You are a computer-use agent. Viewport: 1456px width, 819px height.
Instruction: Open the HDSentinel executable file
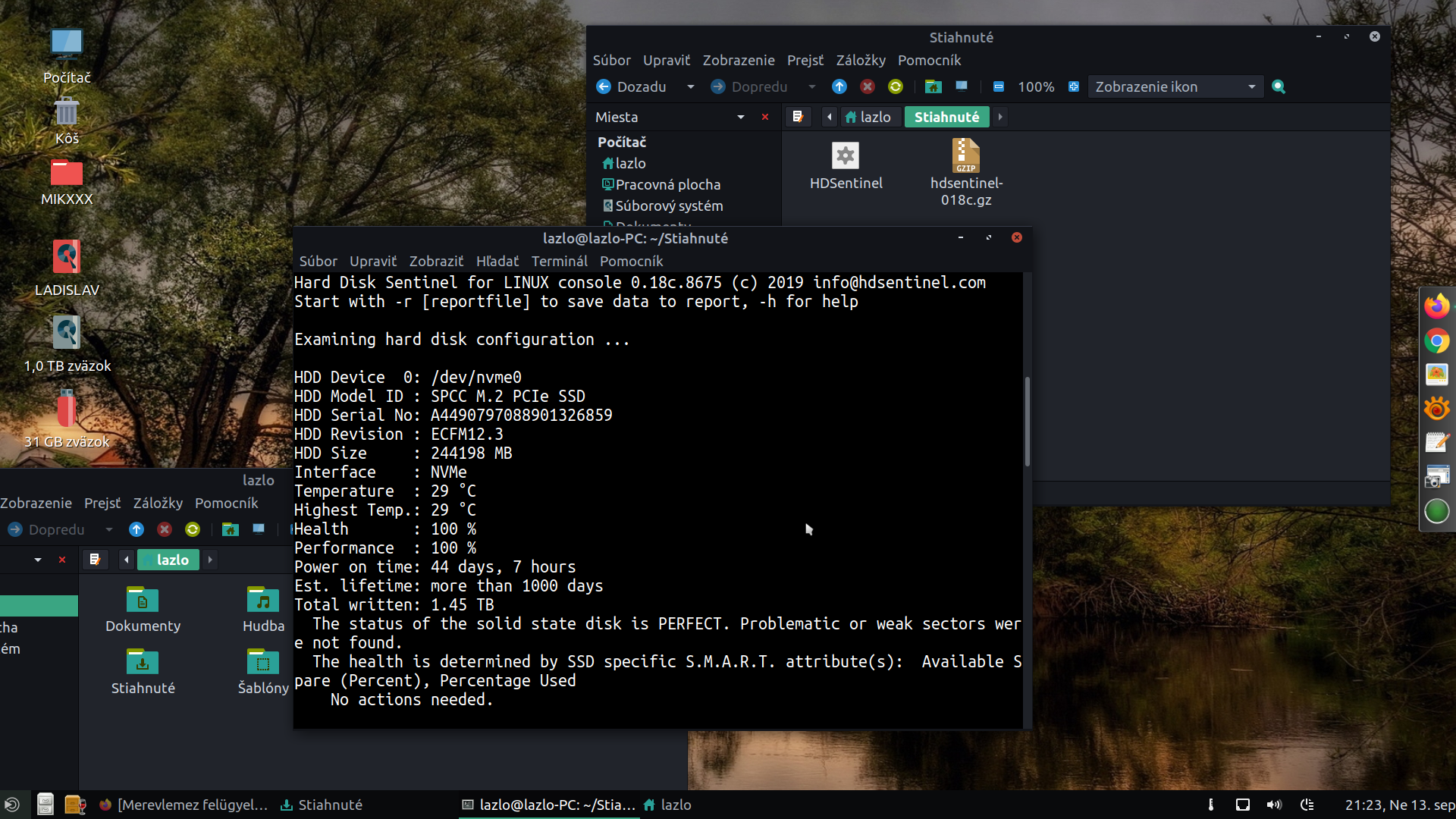(846, 157)
